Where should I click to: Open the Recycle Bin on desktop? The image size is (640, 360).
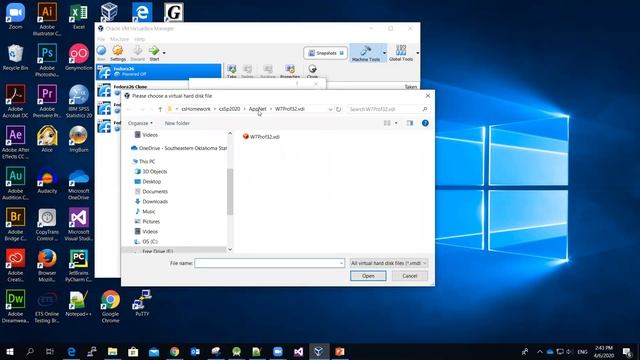point(15,58)
